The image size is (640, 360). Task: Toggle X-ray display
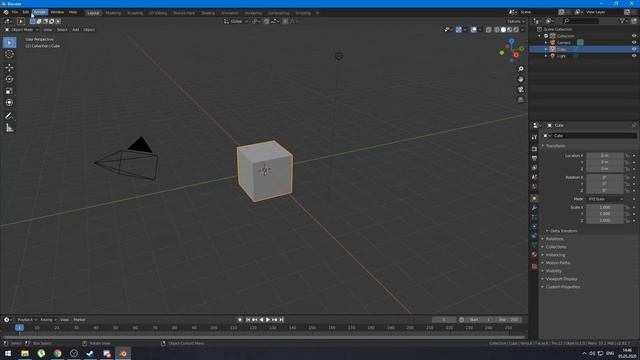point(489,30)
